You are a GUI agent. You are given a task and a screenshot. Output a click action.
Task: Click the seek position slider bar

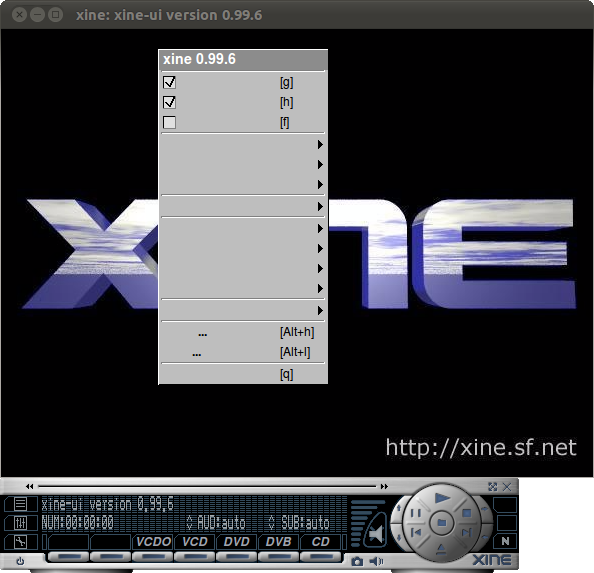point(207,486)
